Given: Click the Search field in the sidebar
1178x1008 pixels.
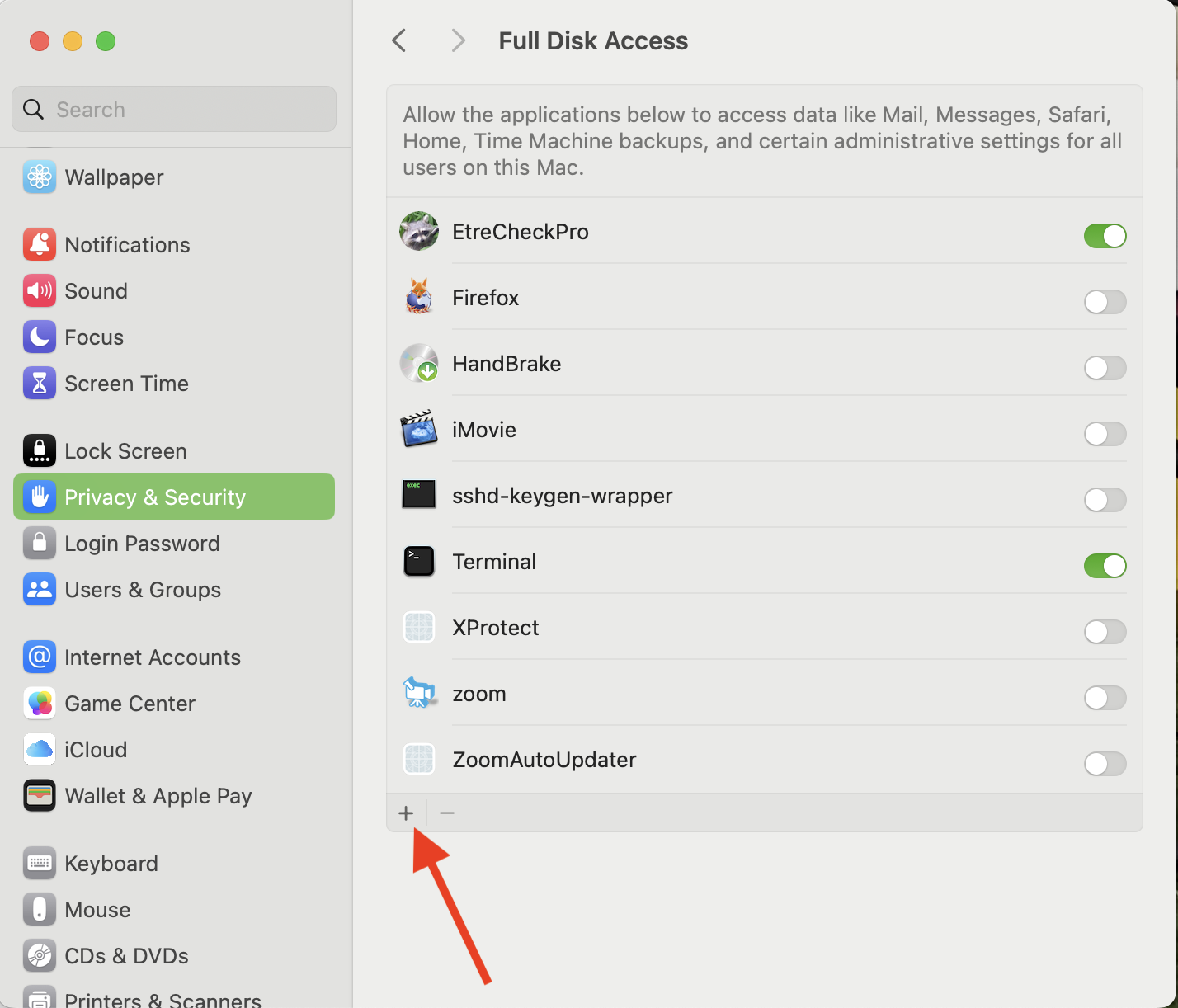Looking at the screenshot, I should click(x=174, y=109).
